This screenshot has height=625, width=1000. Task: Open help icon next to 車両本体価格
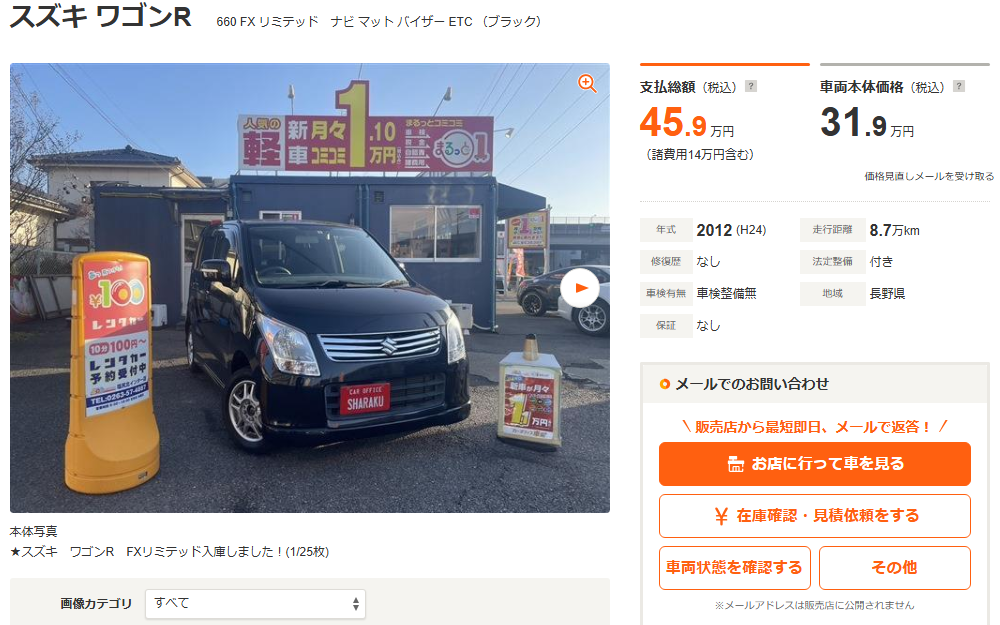tap(959, 86)
